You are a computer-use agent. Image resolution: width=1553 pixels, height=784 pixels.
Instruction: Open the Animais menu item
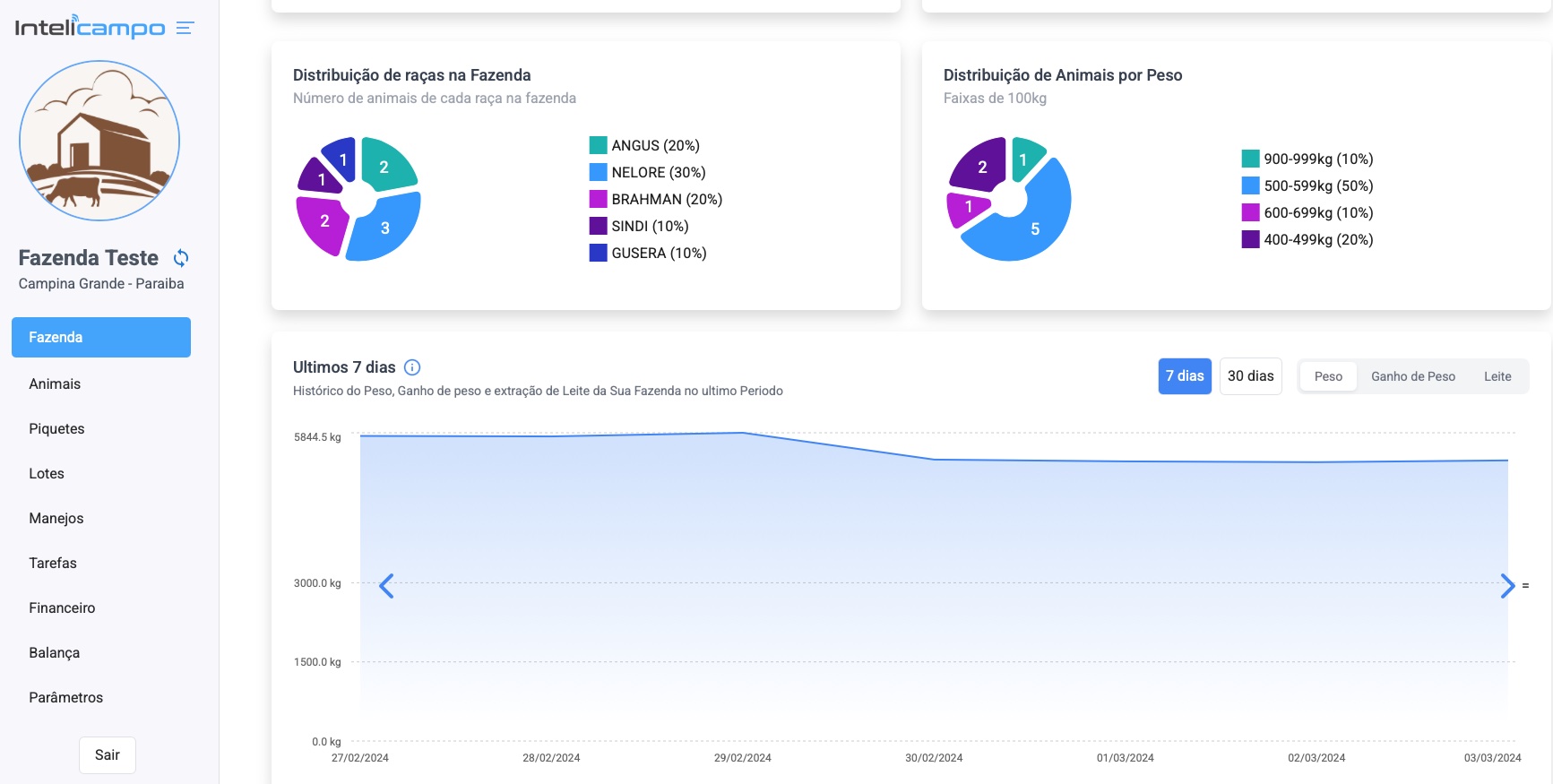click(x=55, y=383)
